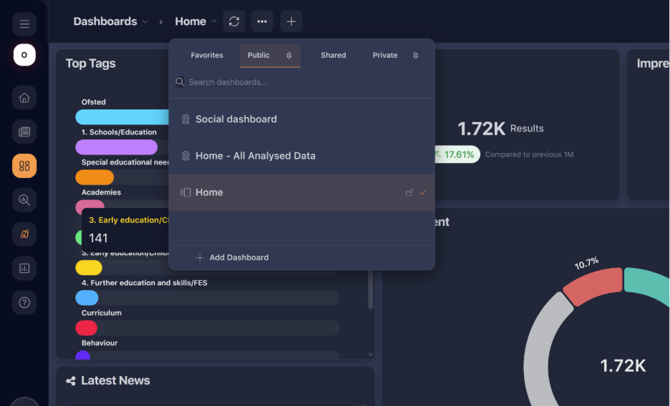The image size is (670, 406).
Task: Open the analytics search sidebar icon
Action: click(x=24, y=200)
